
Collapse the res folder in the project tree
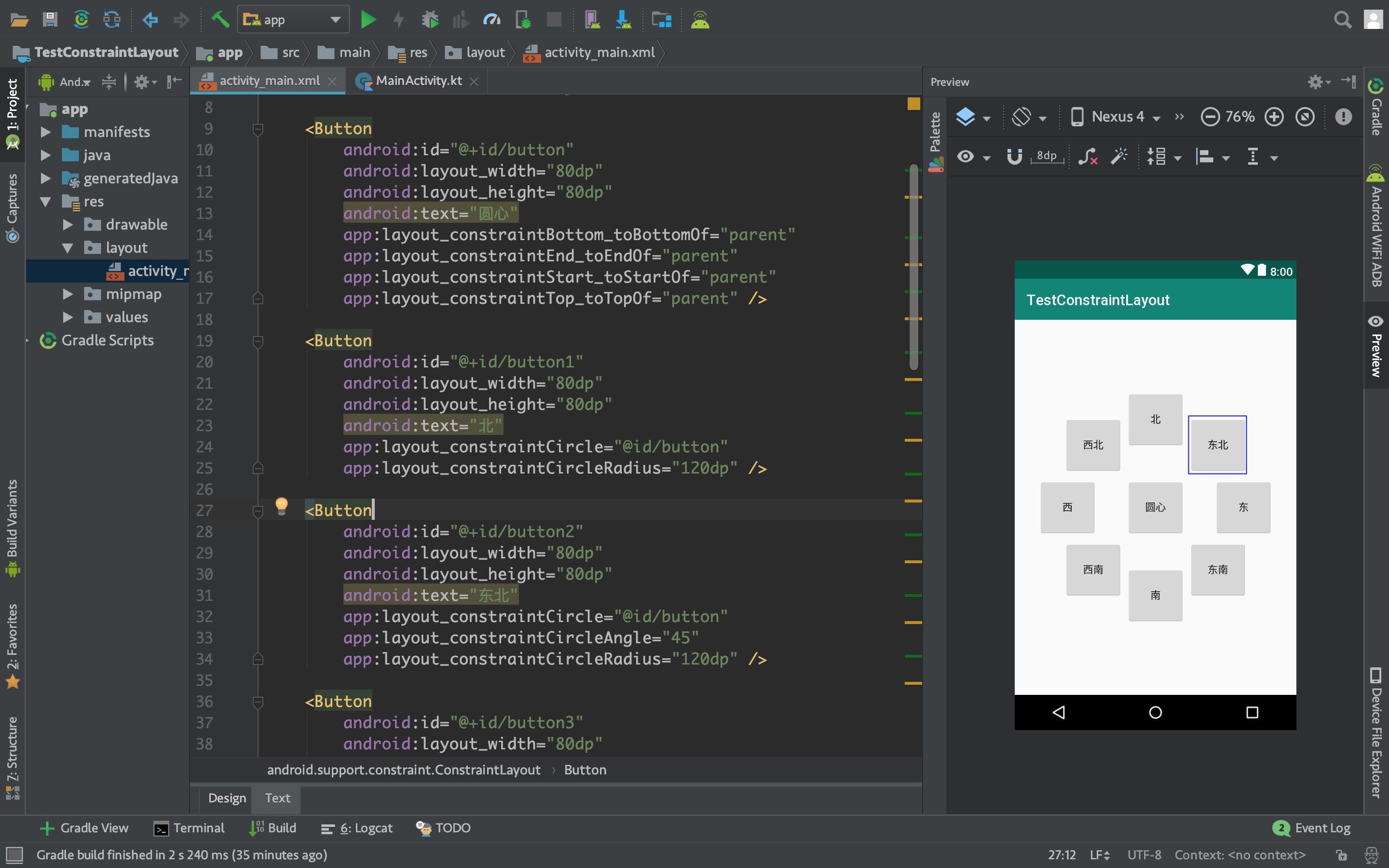click(45, 202)
